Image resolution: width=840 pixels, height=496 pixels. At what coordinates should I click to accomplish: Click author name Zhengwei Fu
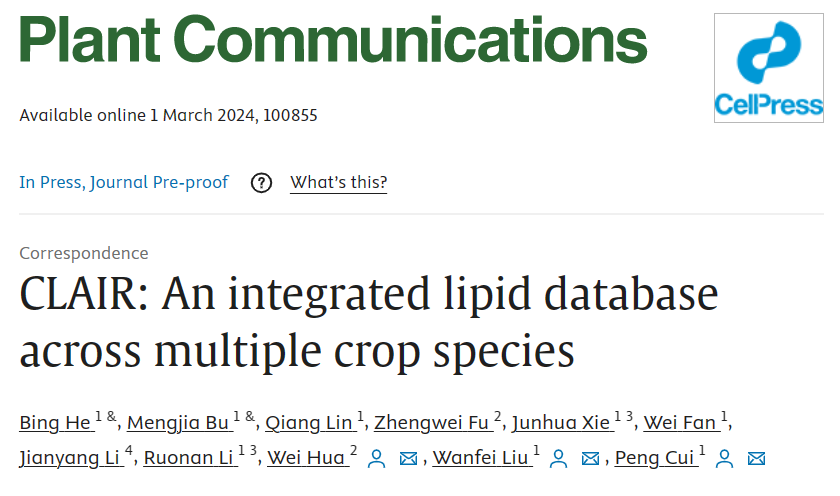(432, 423)
